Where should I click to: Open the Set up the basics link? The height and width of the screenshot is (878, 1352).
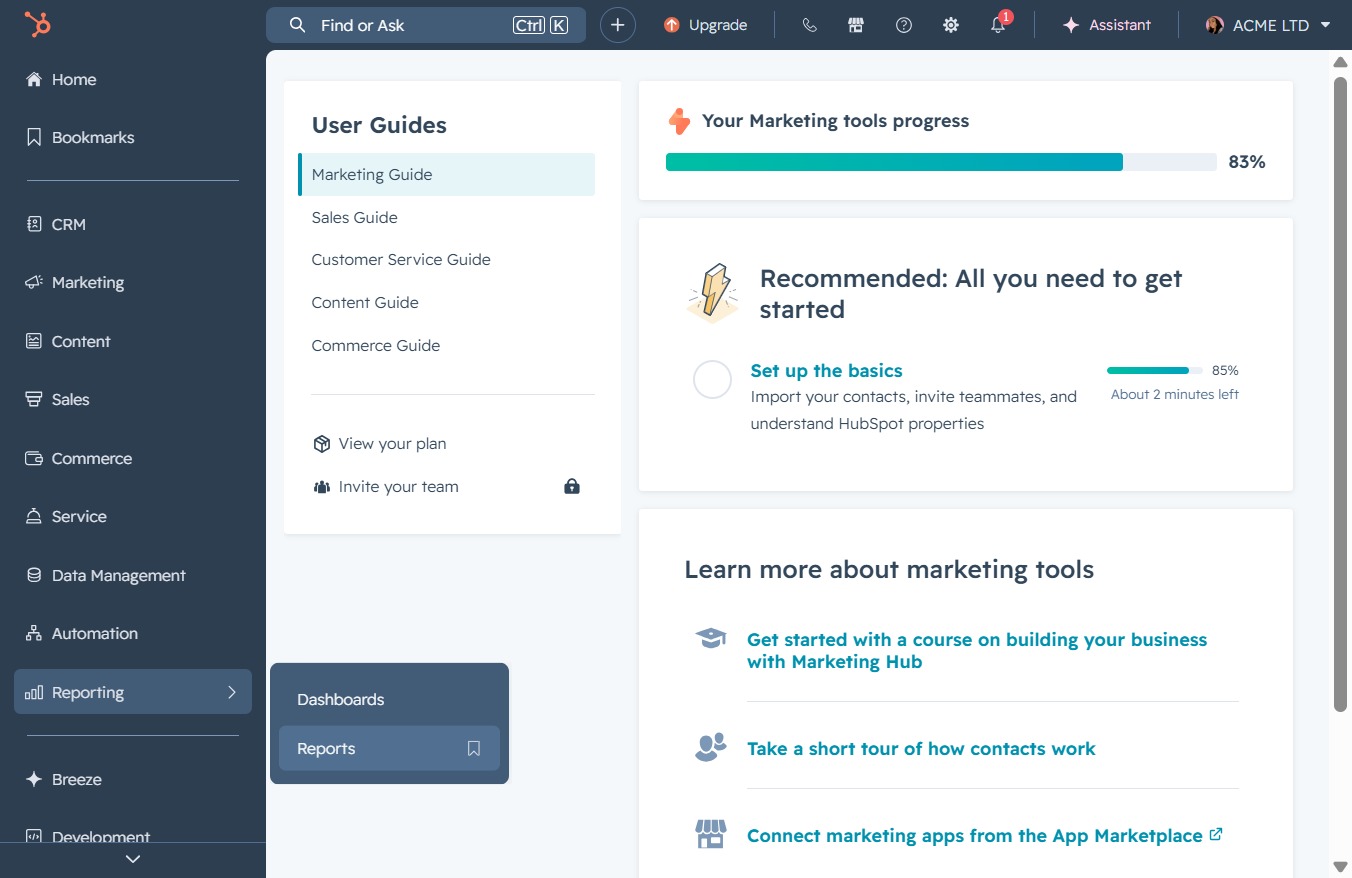coord(826,370)
